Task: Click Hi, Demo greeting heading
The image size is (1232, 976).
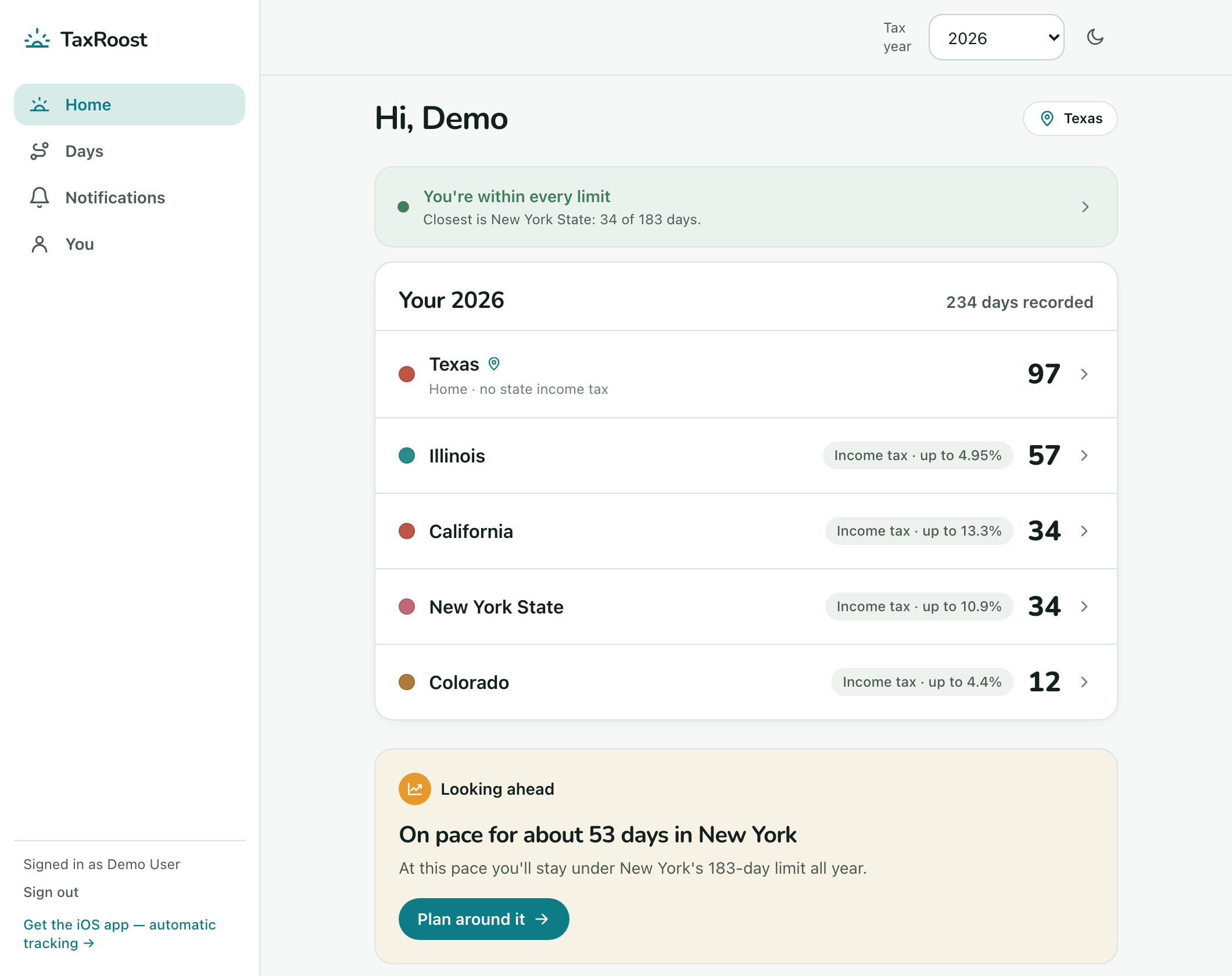Action: pos(442,119)
